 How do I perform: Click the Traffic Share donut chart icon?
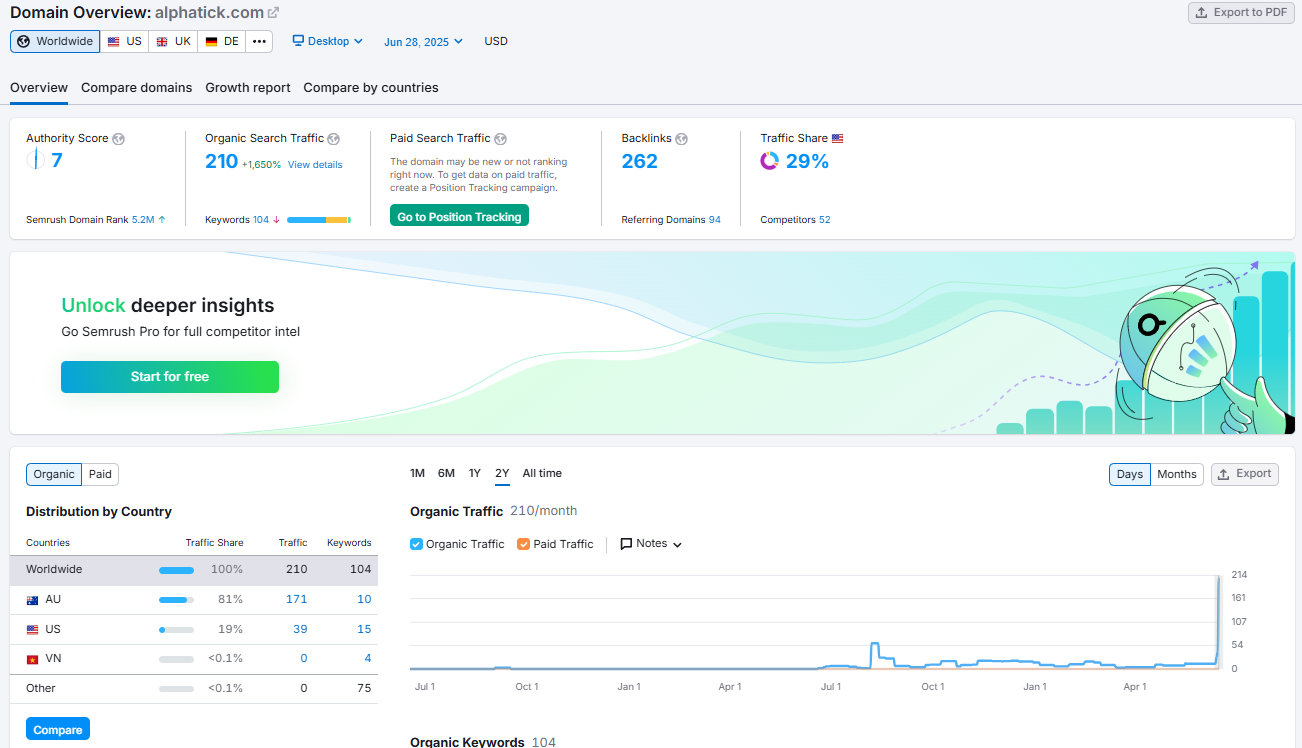(x=769, y=161)
